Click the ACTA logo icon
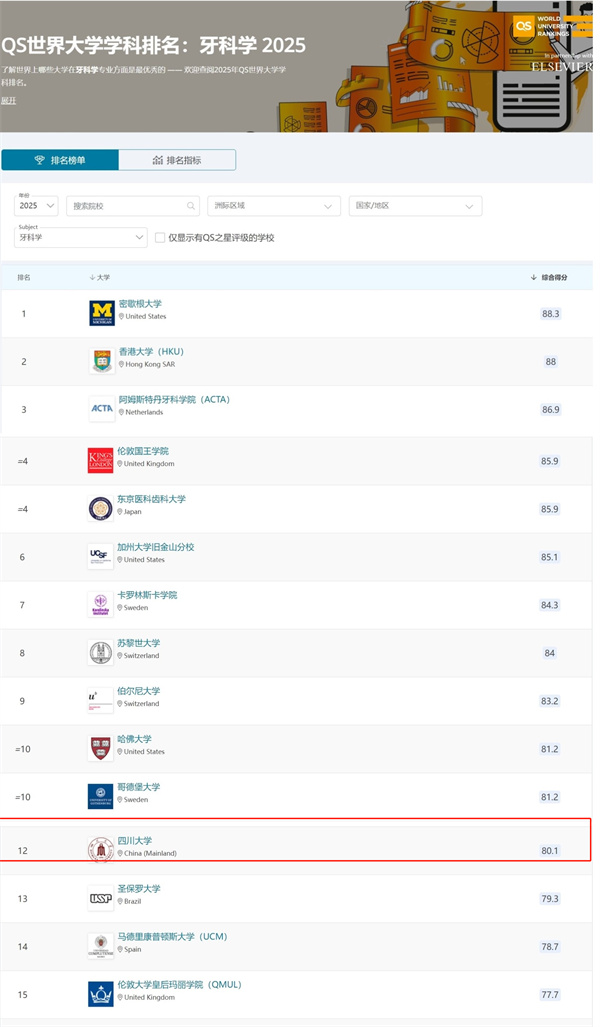Image resolution: width=600 pixels, height=1027 pixels. coord(101,408)
